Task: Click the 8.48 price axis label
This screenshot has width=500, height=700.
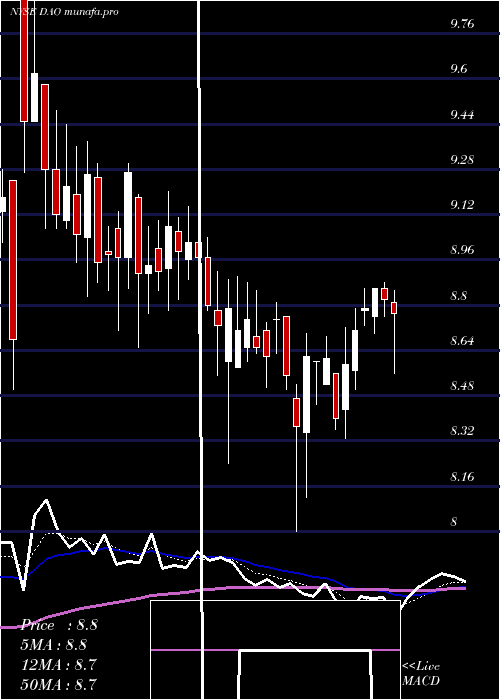Action: click(x=462, y=386)
